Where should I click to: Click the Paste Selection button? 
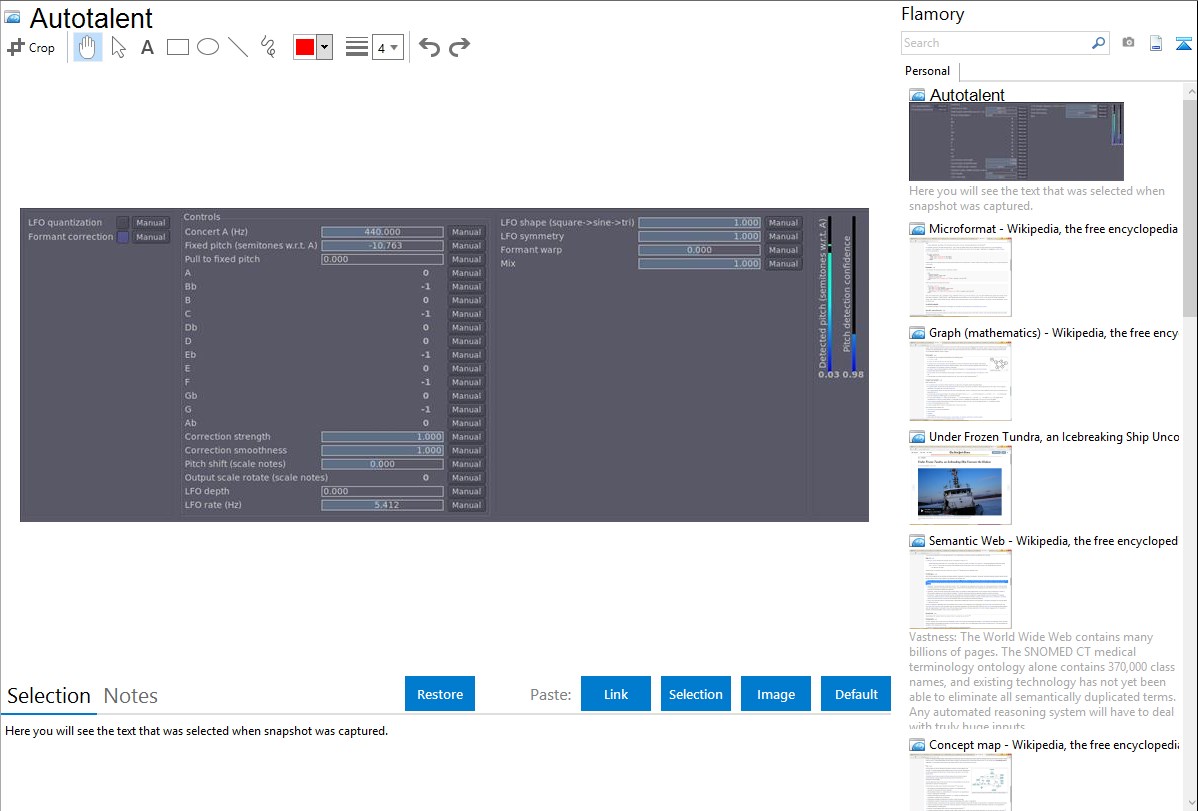(695, 694)
